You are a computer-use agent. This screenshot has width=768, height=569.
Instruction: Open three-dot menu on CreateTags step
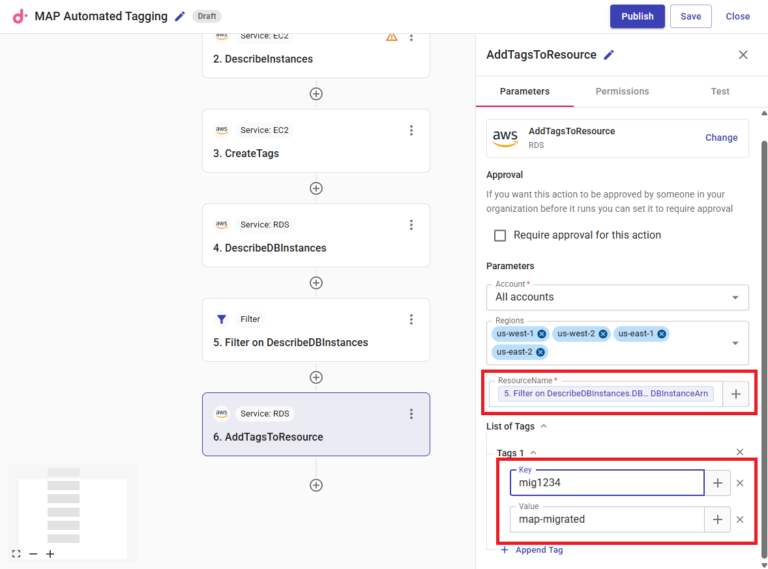(411, 130)
